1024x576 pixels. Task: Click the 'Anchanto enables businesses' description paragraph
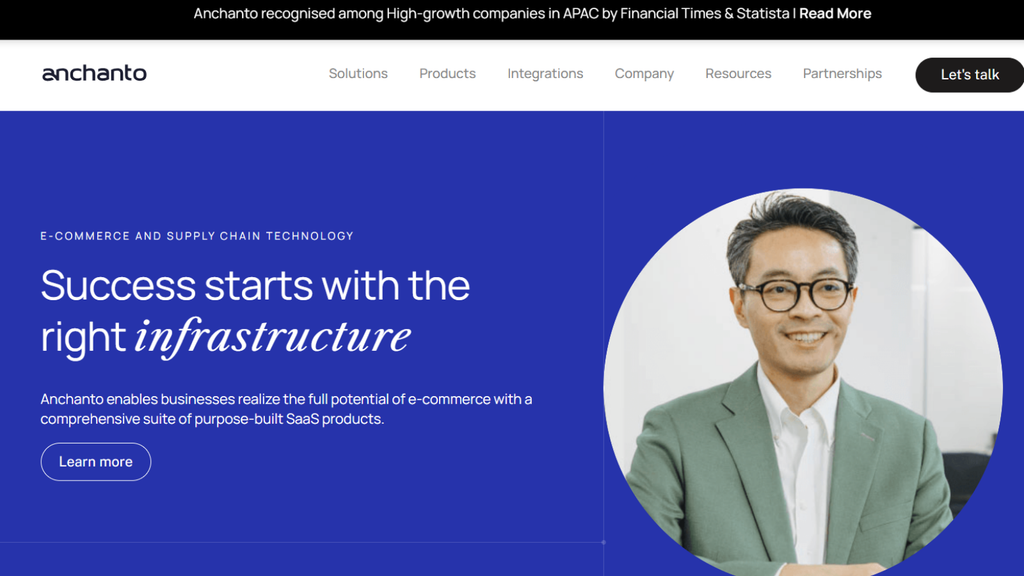coord(286,409)
